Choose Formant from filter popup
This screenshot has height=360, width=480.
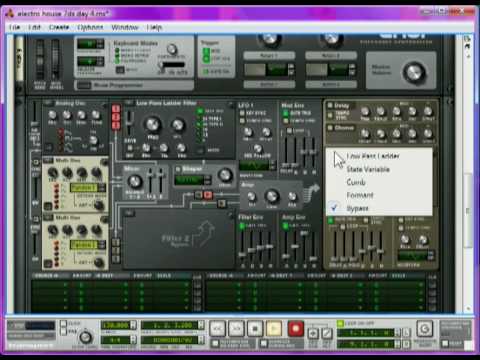click(379, 195)
